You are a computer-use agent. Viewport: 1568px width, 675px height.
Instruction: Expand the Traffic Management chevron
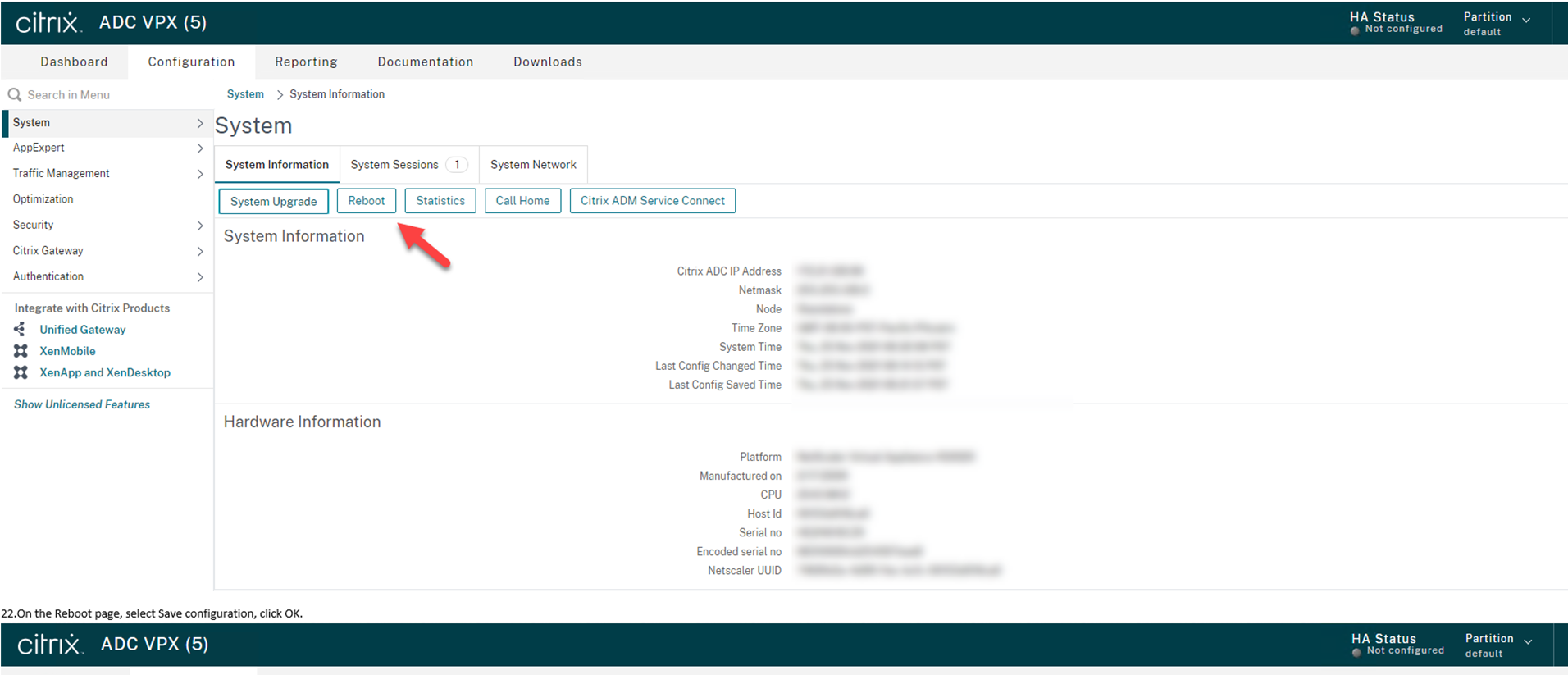tap(199, 174)
